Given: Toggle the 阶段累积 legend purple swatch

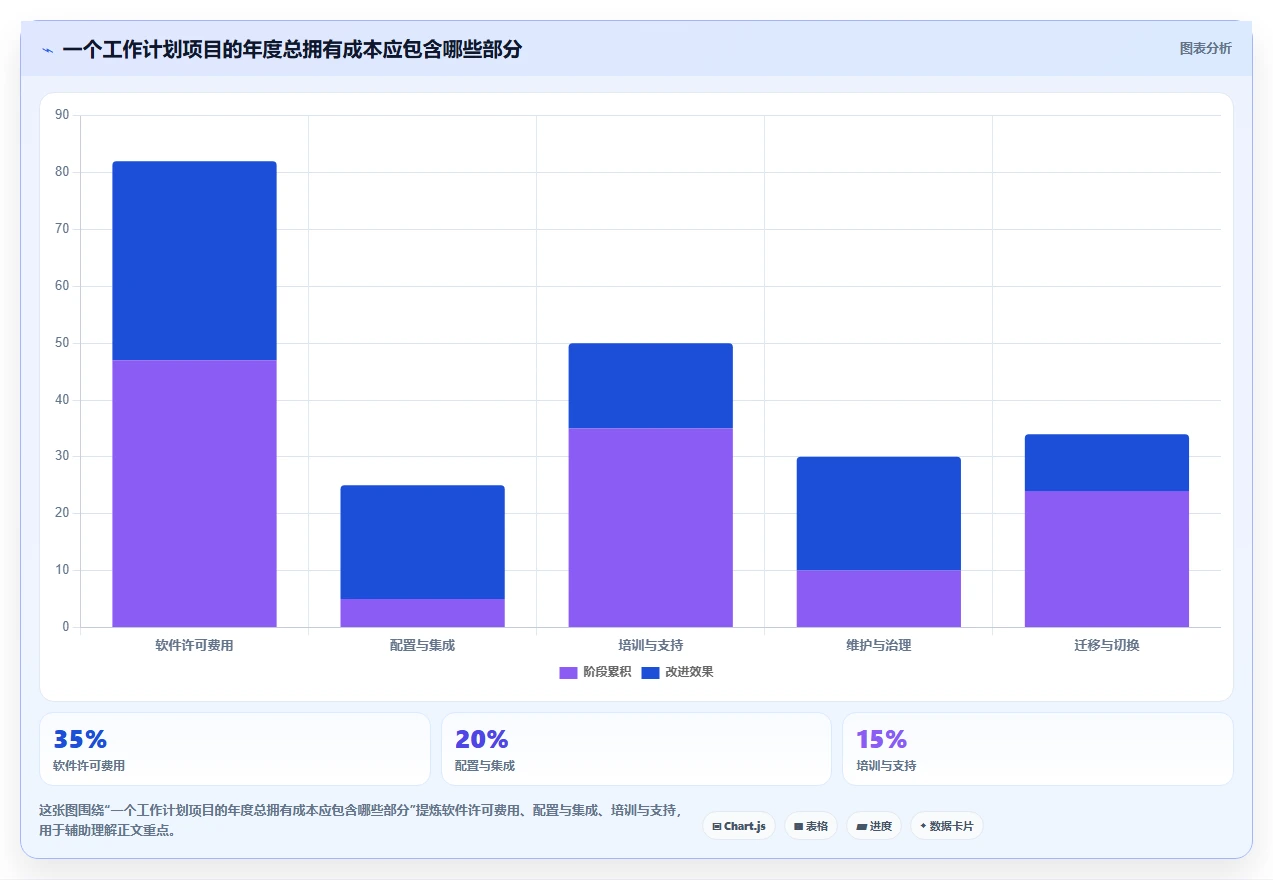Looking at the screenshot, I should pos(568,673).
